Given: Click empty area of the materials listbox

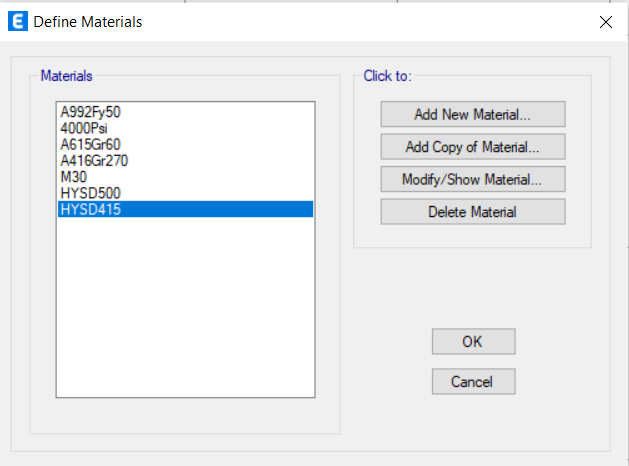Looking at the screenshot, I should (185, 307).
